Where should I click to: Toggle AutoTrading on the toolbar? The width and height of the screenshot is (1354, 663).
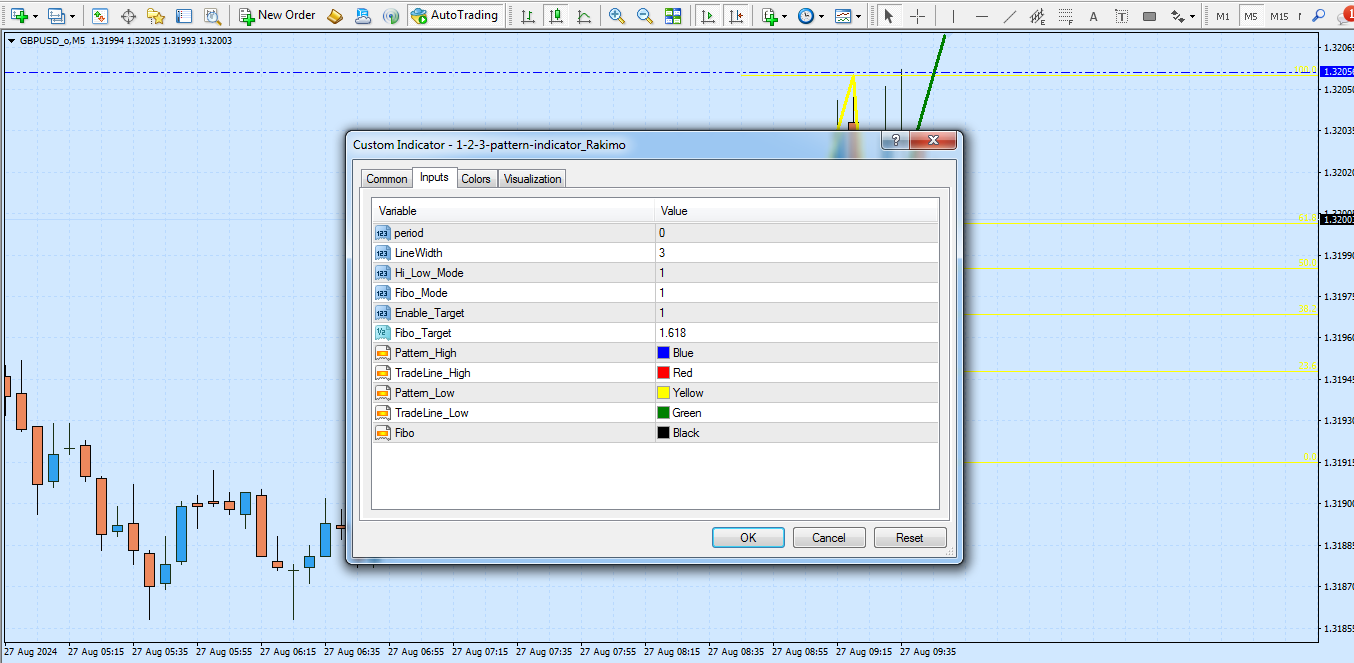click(x=454, y=16)
